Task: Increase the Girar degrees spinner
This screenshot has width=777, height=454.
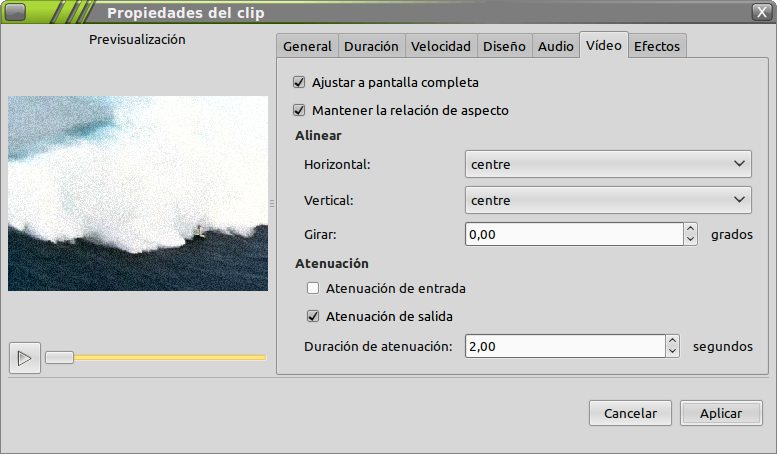Action: pyautogui.click(x=690, y=228)
